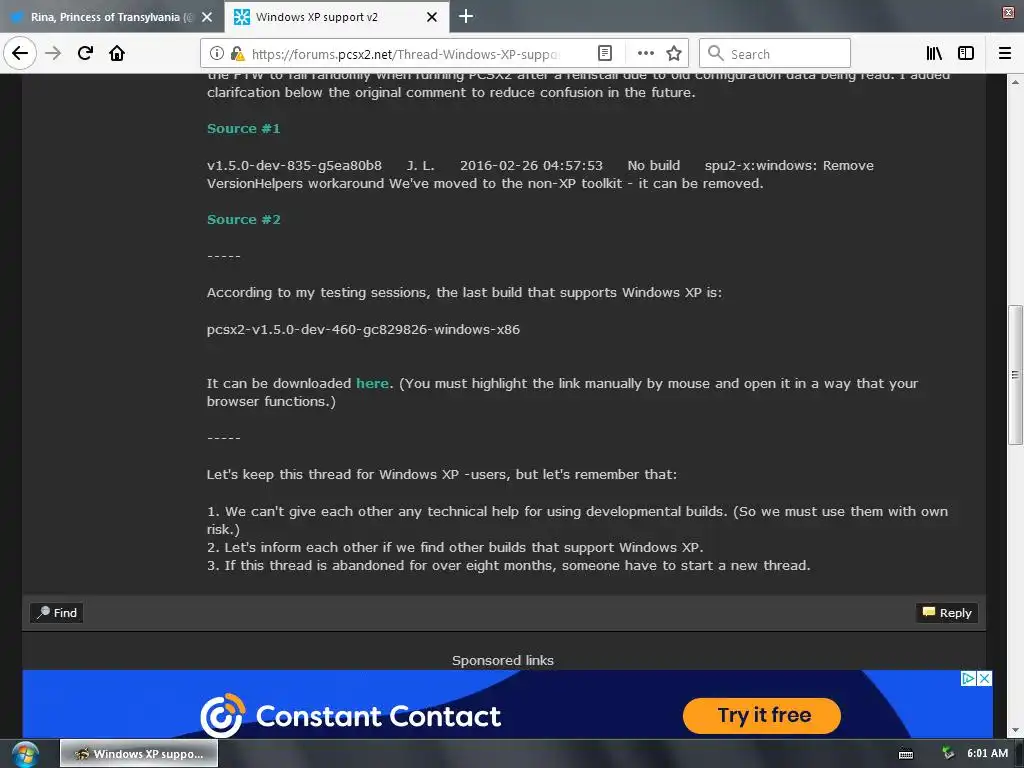Open the browser home page
Screen dimensions: 1024x768
[117, 53]
